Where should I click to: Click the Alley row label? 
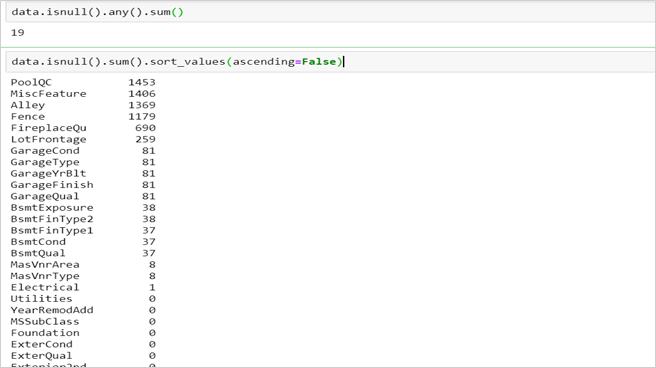28,105
